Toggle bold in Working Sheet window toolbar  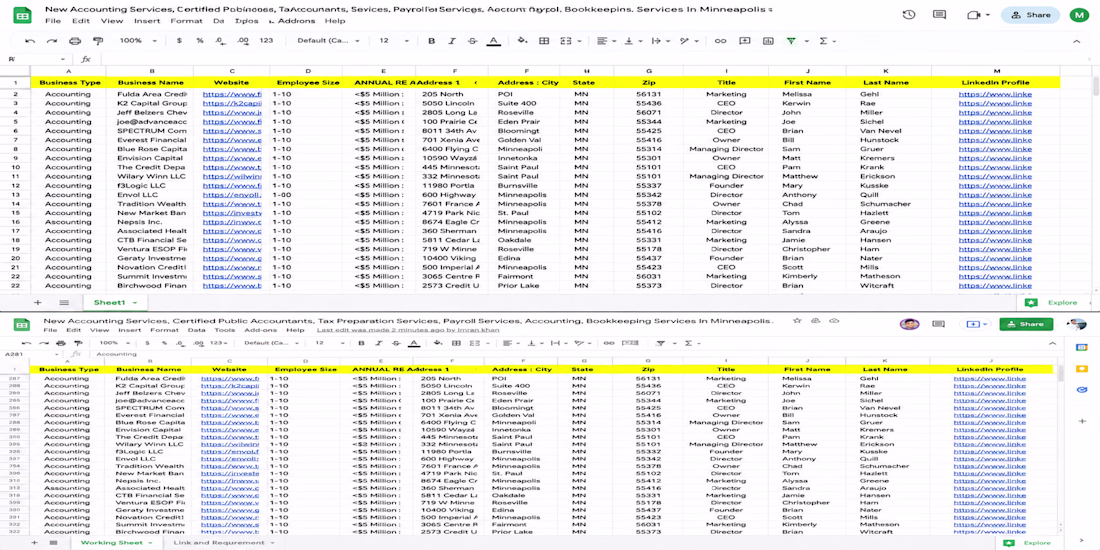click(x=361, y=343)
